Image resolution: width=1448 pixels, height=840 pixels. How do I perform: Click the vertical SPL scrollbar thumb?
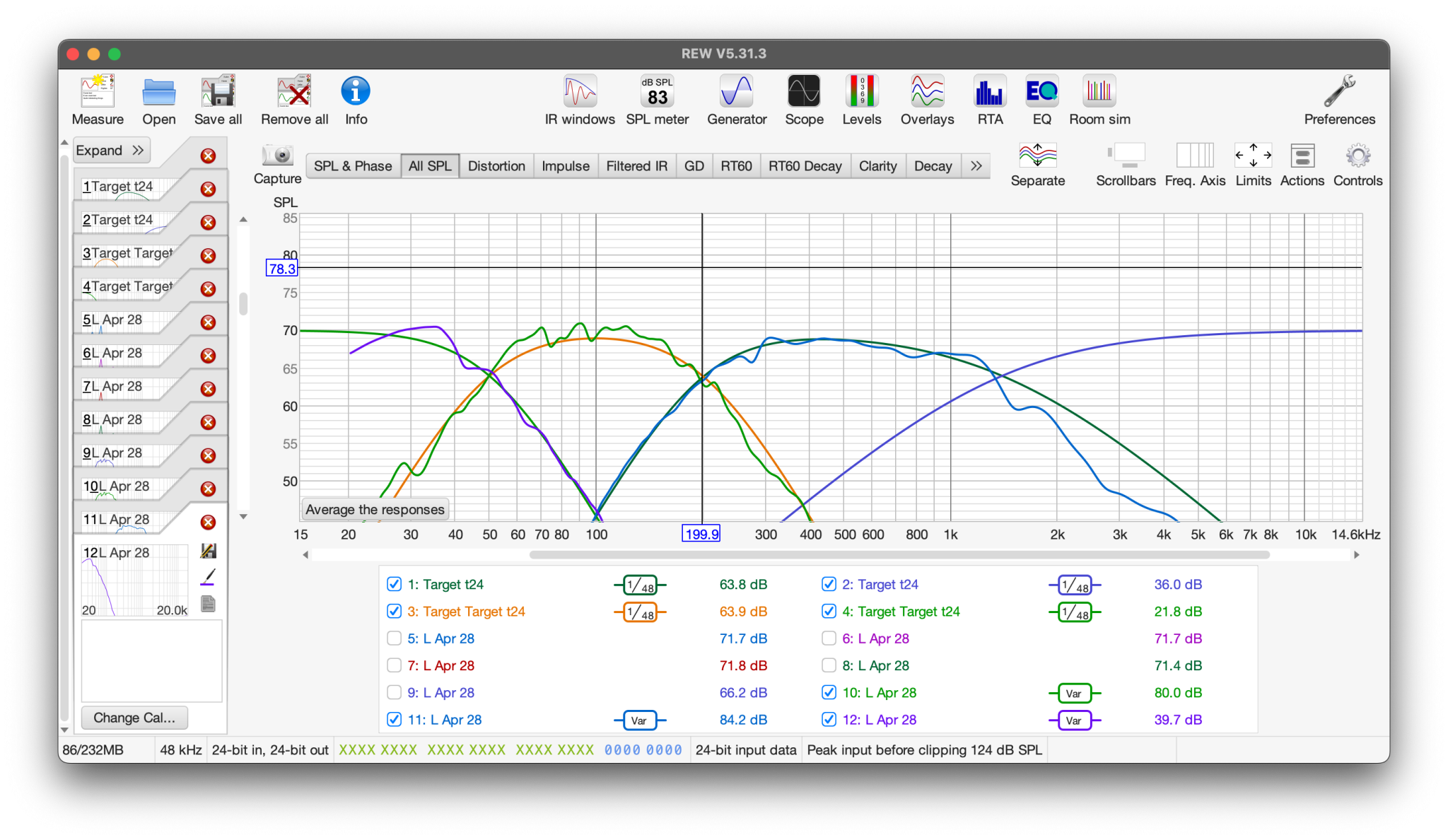[x=243, y=304]
